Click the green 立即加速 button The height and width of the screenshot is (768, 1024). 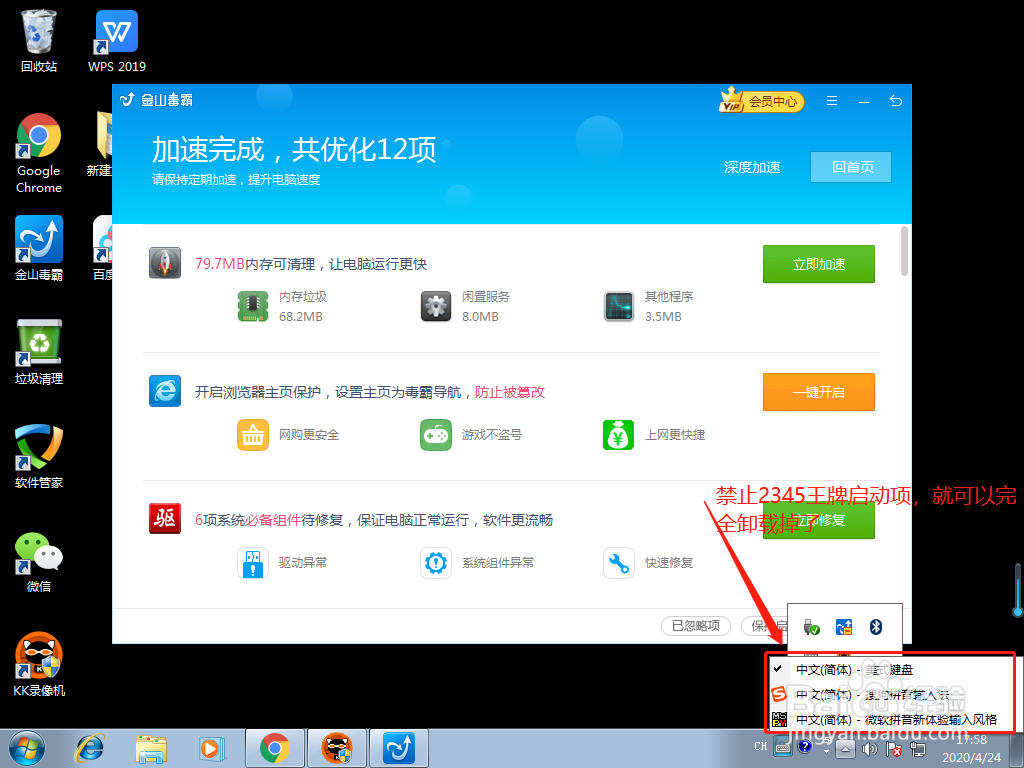818,264
